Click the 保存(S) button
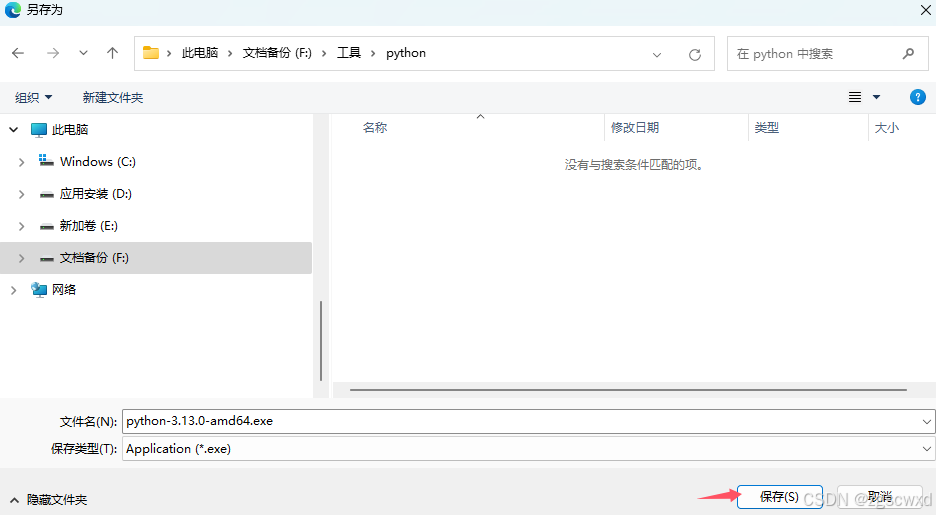The width and height of the screenshot is (936, 515). 780,497
